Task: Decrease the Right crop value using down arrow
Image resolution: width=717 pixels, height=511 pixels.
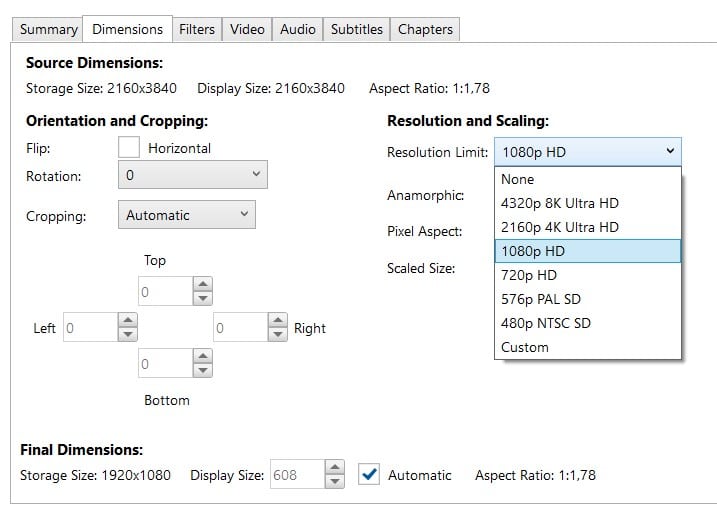Action: click(x=277, y=334)
